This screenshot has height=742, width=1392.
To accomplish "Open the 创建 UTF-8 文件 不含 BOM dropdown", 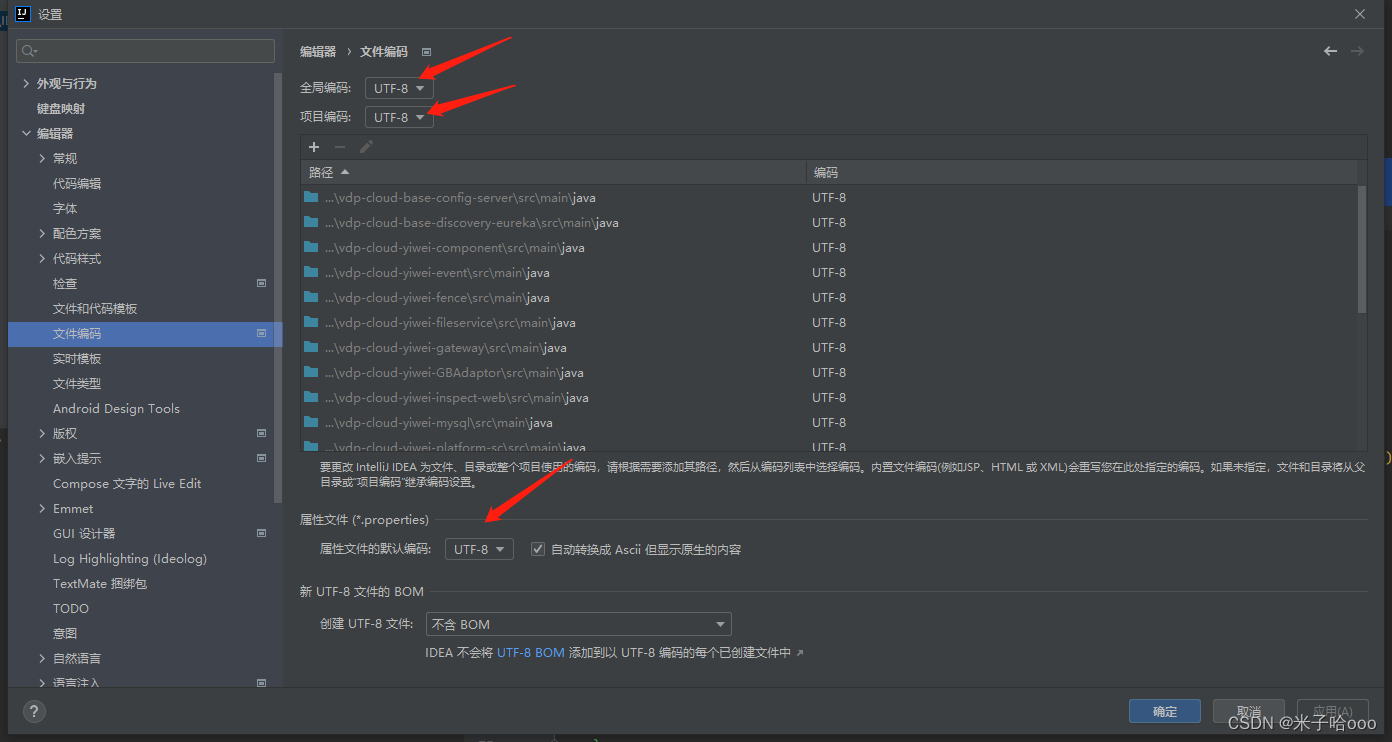I will point(579,624).
